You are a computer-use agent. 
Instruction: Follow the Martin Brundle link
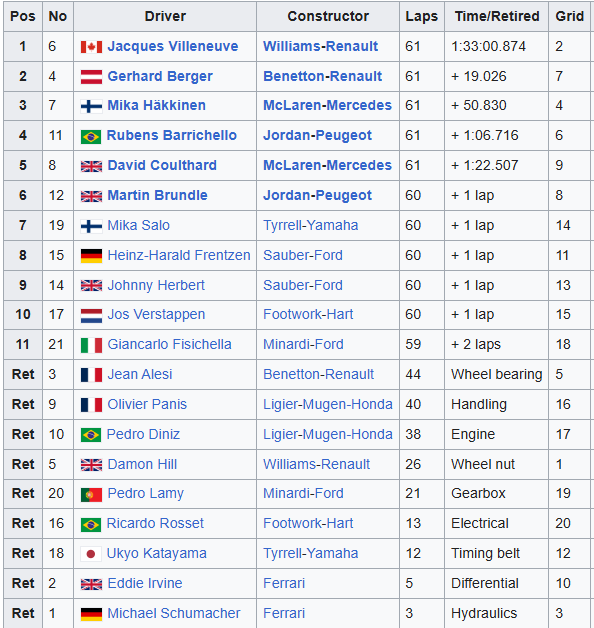click(157, 195)
